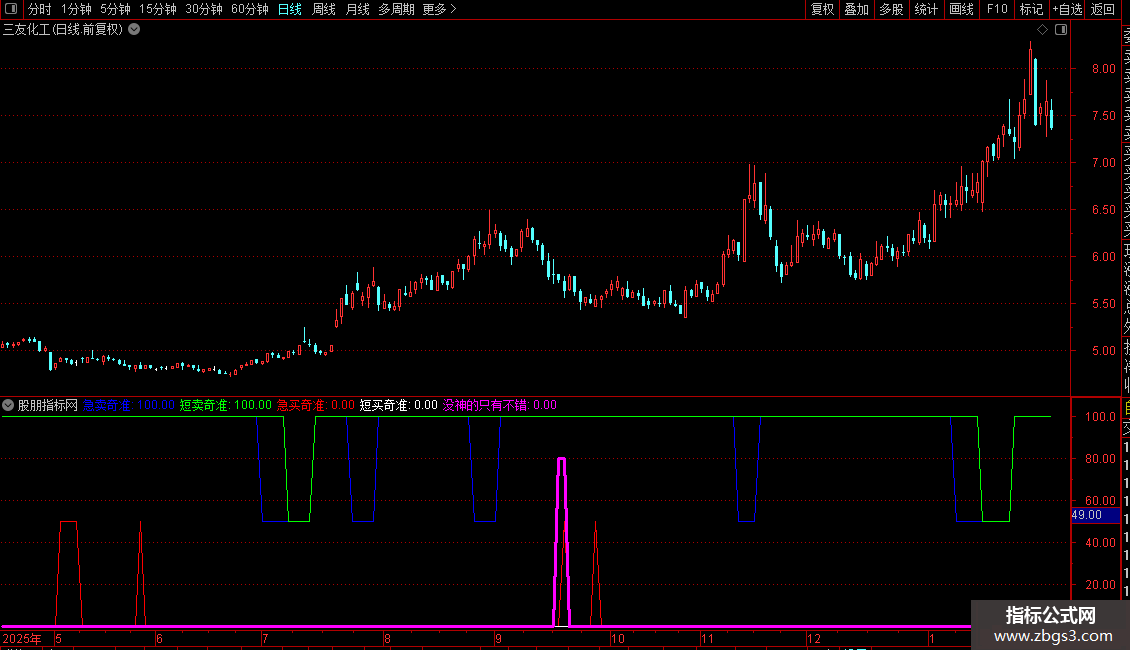1130x650 pixels.
Task: Click the 标记 mark button
Action: (1031, 9)
